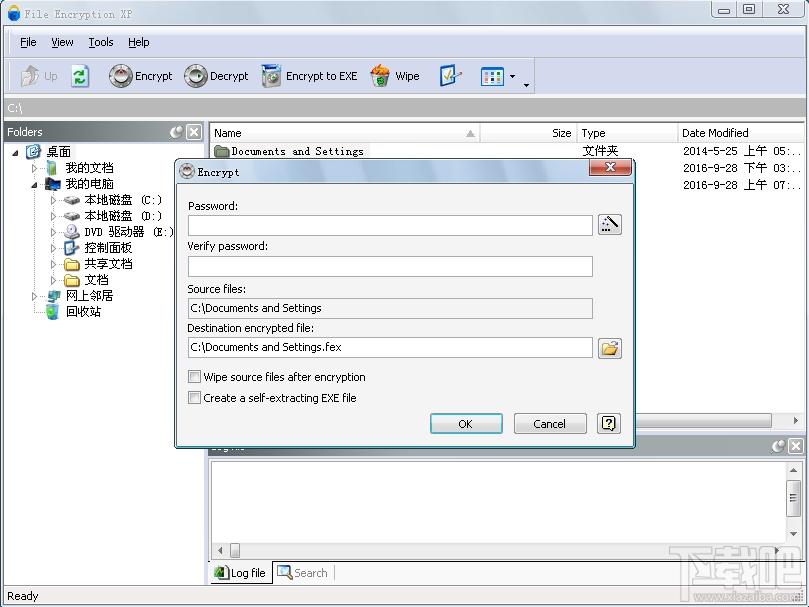
Task: Click the Up folder toolbar icon
Action: tap(38, 76)
